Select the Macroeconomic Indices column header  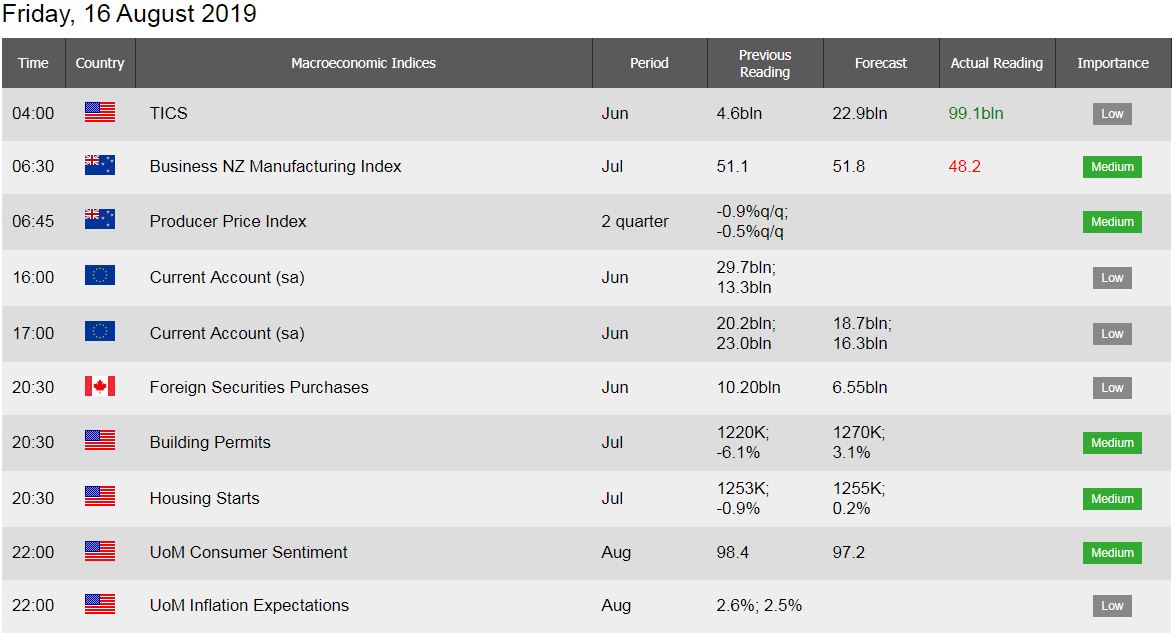[x=363, y=63]
